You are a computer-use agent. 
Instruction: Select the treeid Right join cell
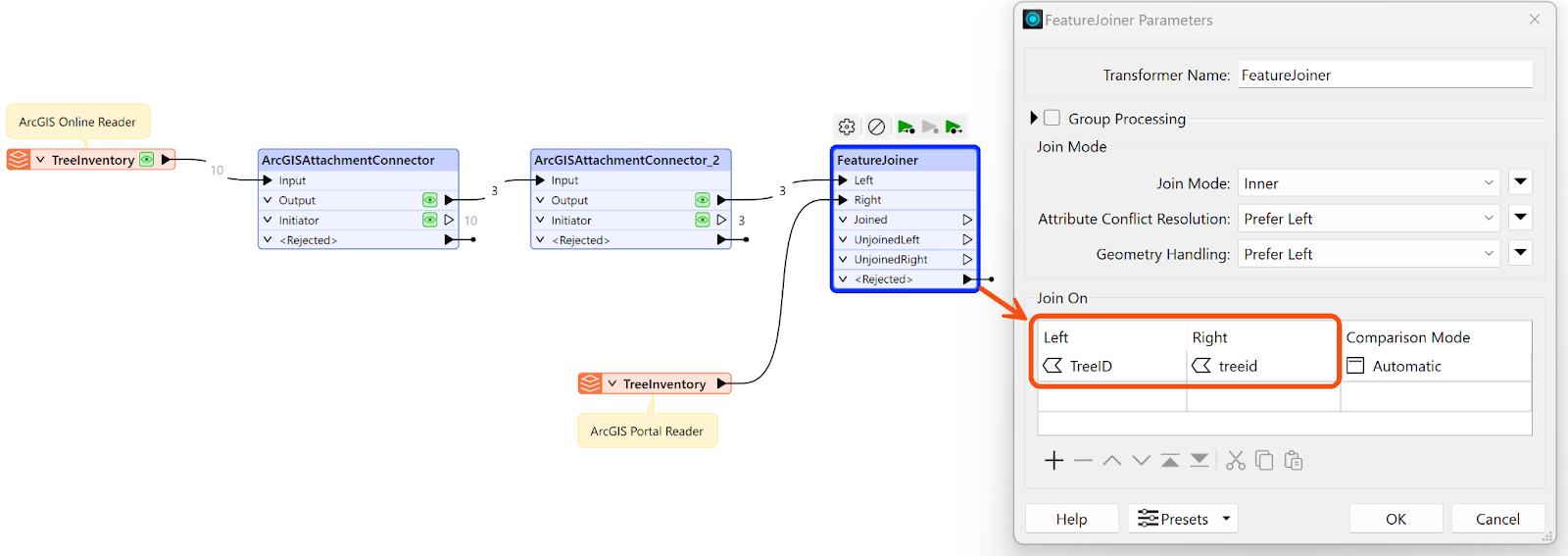coord(1261,366)
